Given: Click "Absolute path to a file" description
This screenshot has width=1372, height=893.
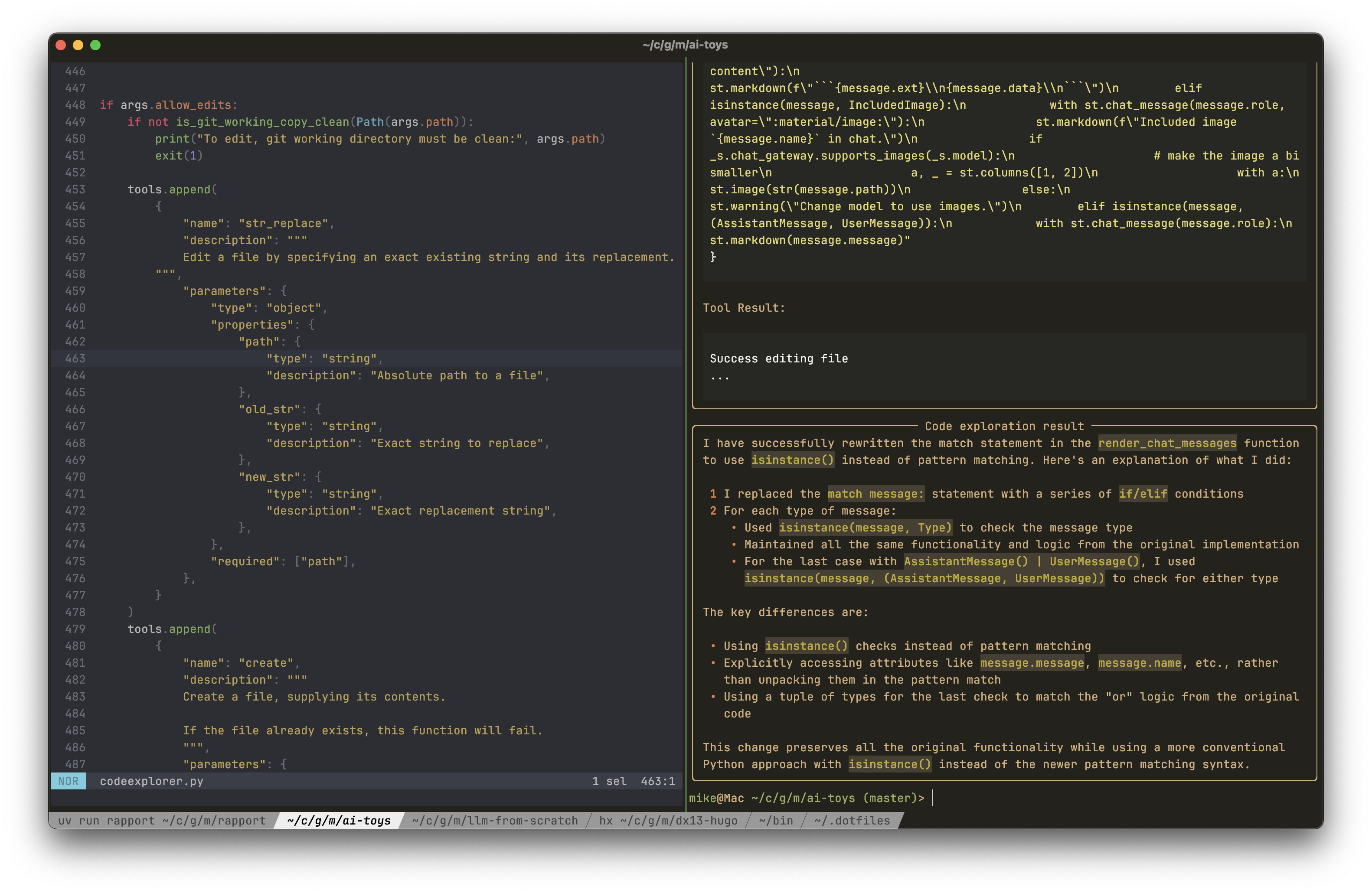Looking at the screenshot, I should [457, 376].
